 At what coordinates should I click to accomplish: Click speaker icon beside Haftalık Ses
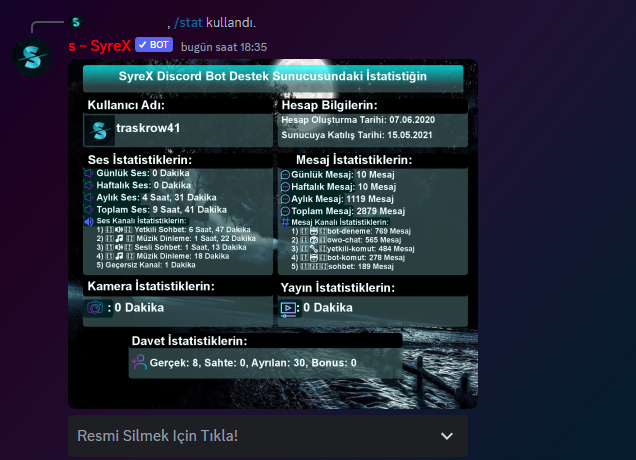[x=89, y=185]
